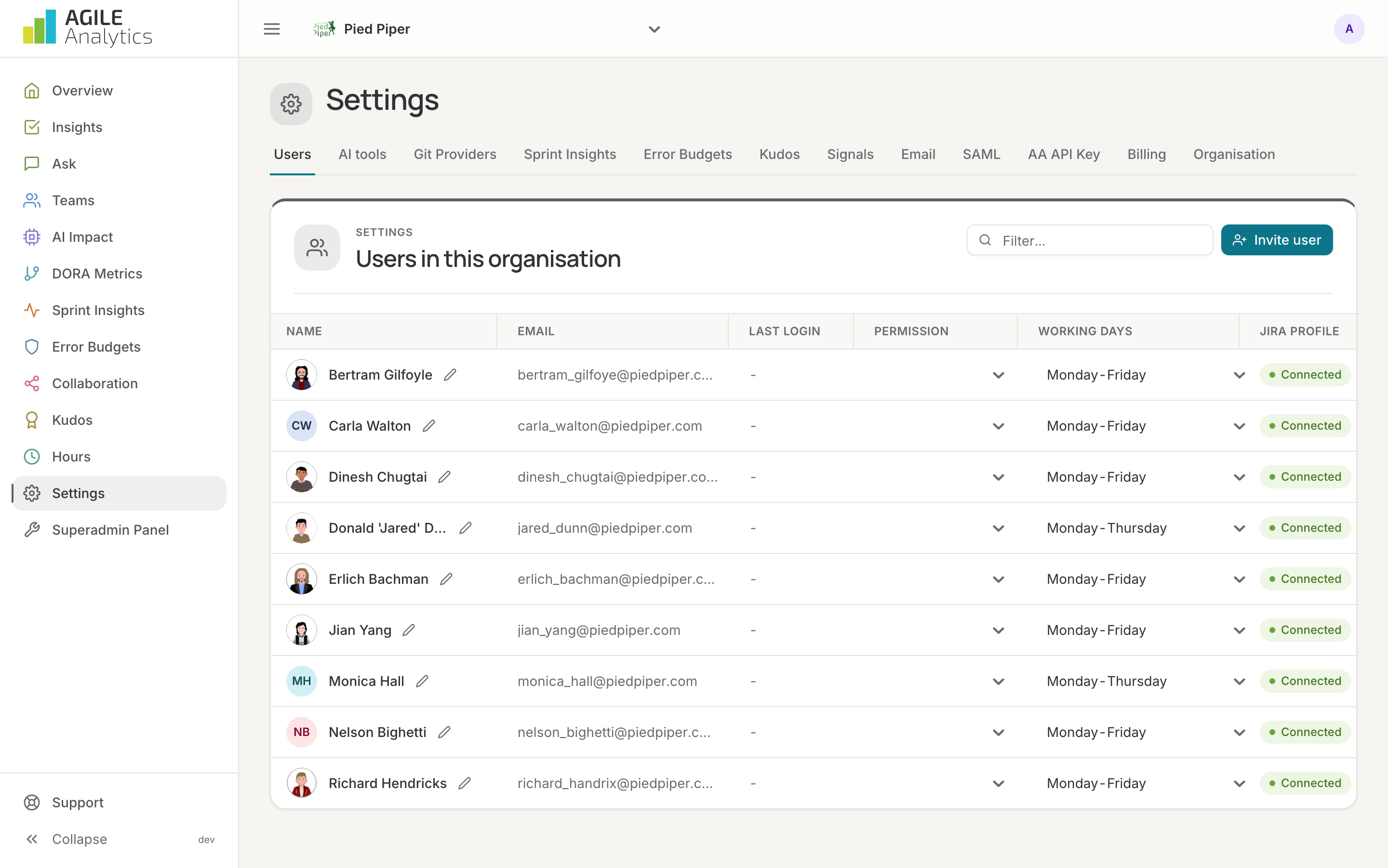Open the SAML settings tab
The image size is (1388, 868).
pos(981,155)
